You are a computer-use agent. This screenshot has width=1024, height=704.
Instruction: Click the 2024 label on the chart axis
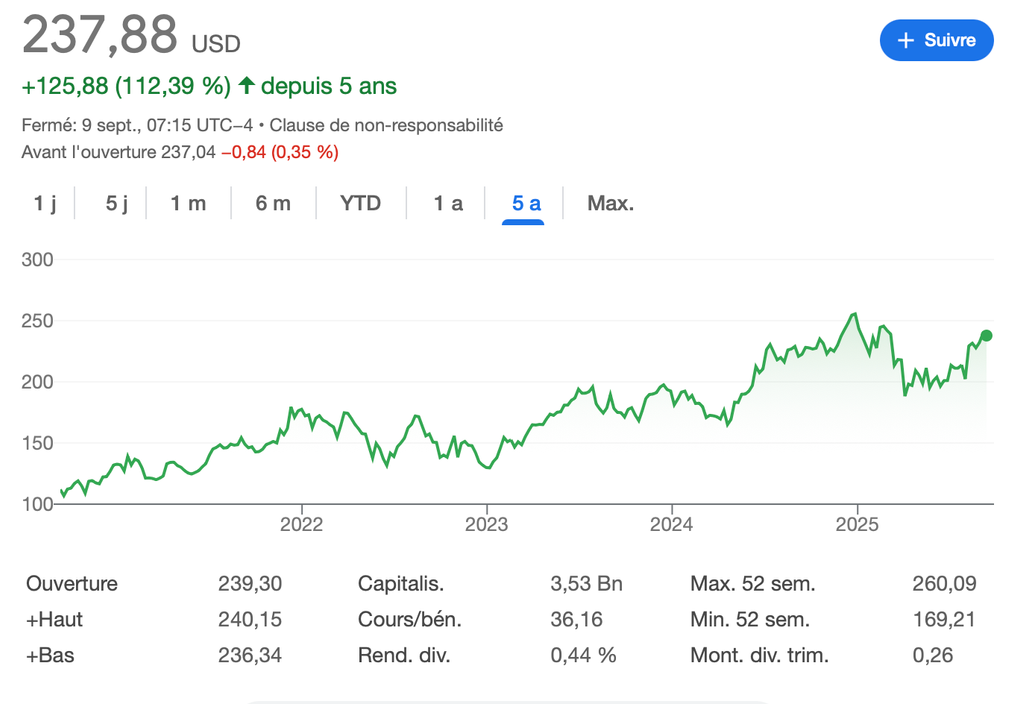672,524
